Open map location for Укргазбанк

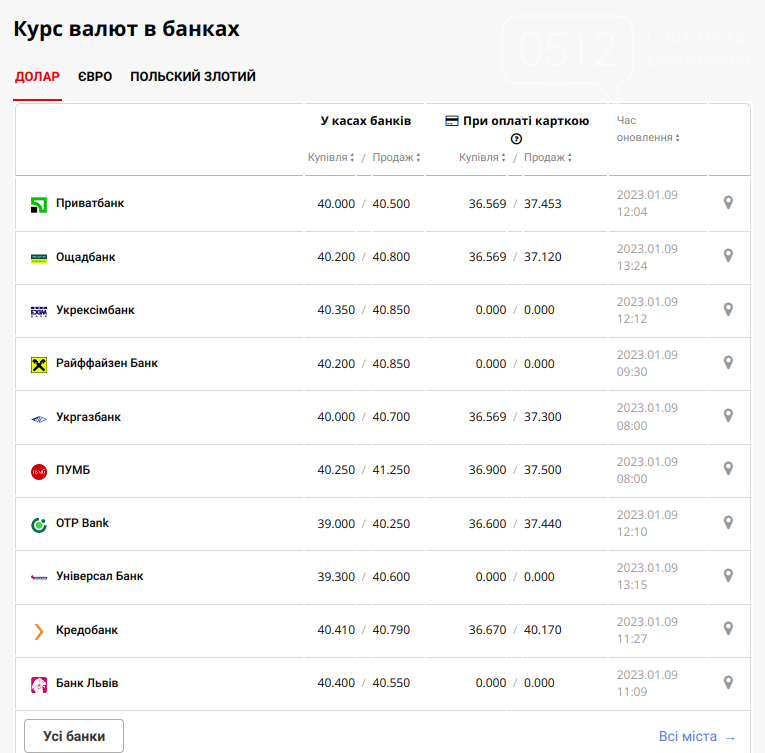point(728,416)
